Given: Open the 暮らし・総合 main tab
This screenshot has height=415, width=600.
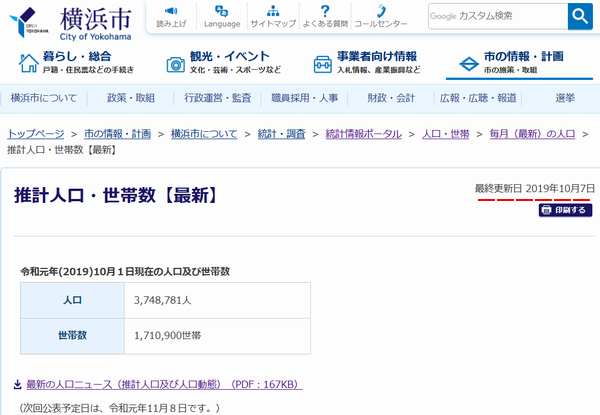Looking at the screenshot, I should pos(76,62).
